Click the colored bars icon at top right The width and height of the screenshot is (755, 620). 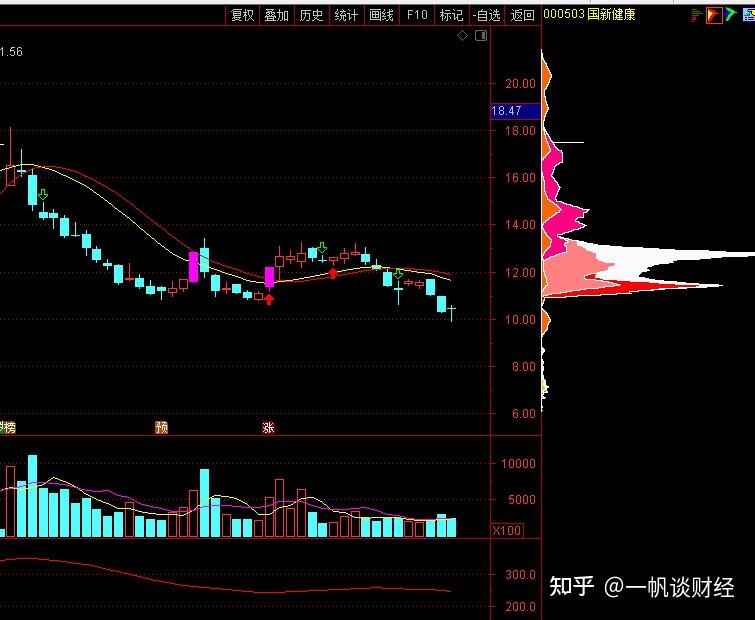(x=696, y=15)
